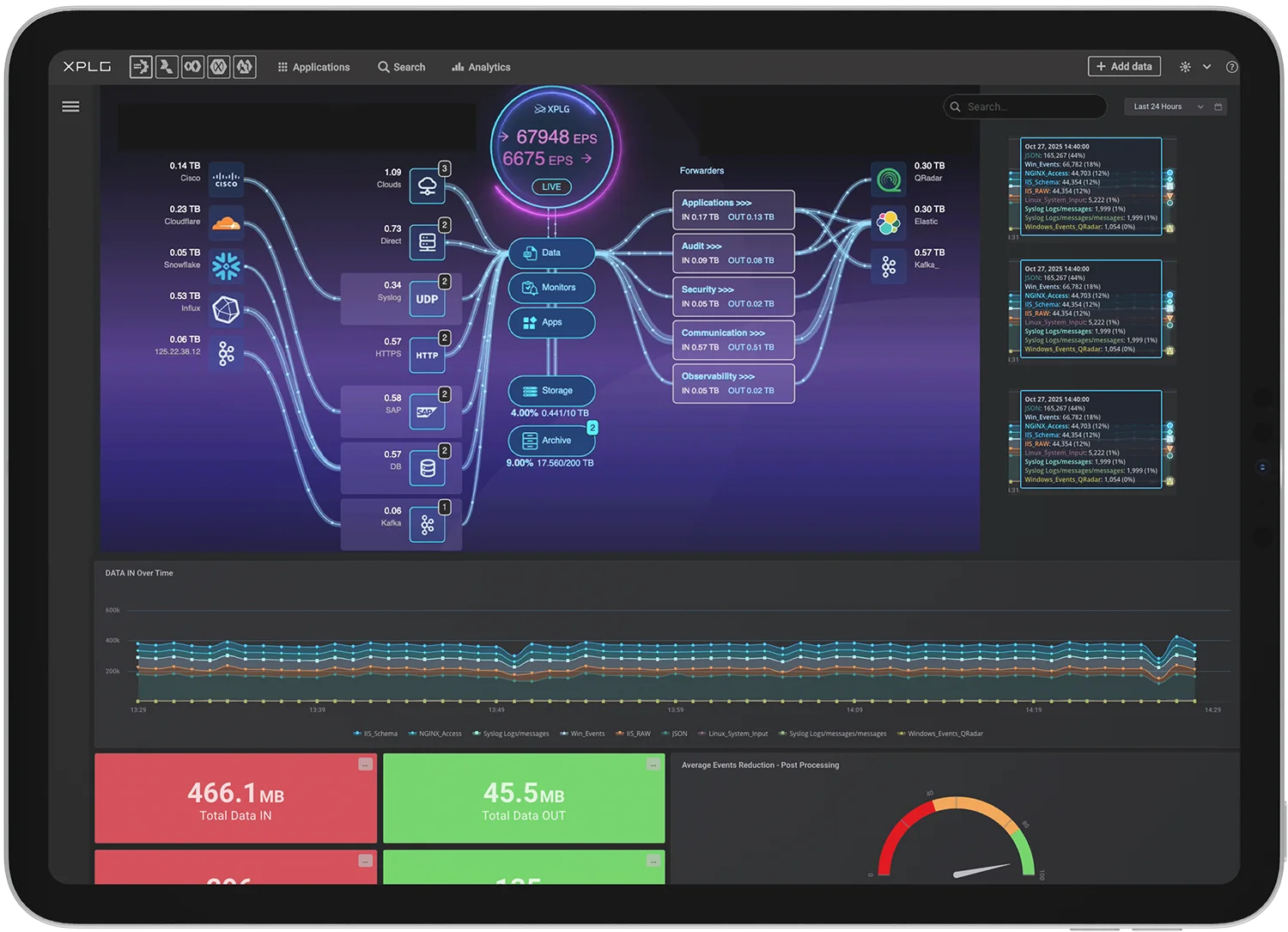Expand the chevron next to theme icon
The height and width of the screenshot is (932, 1288).
tap(1206, 67)
